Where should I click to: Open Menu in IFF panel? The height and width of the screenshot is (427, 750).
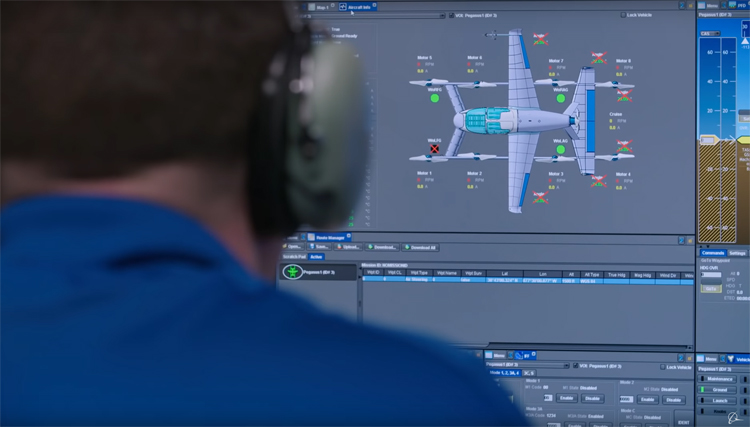496,355
